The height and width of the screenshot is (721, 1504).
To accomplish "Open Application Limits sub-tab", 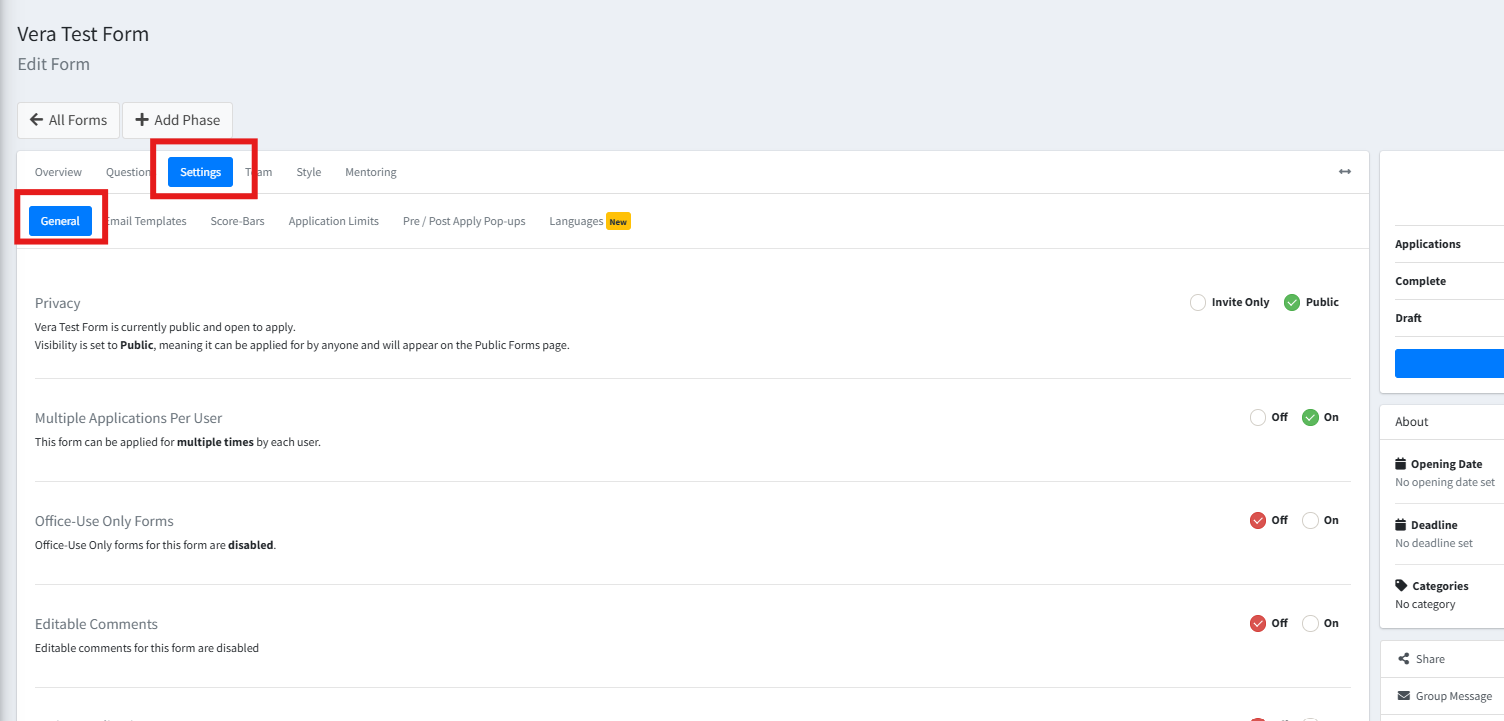I will coord(333,221).
